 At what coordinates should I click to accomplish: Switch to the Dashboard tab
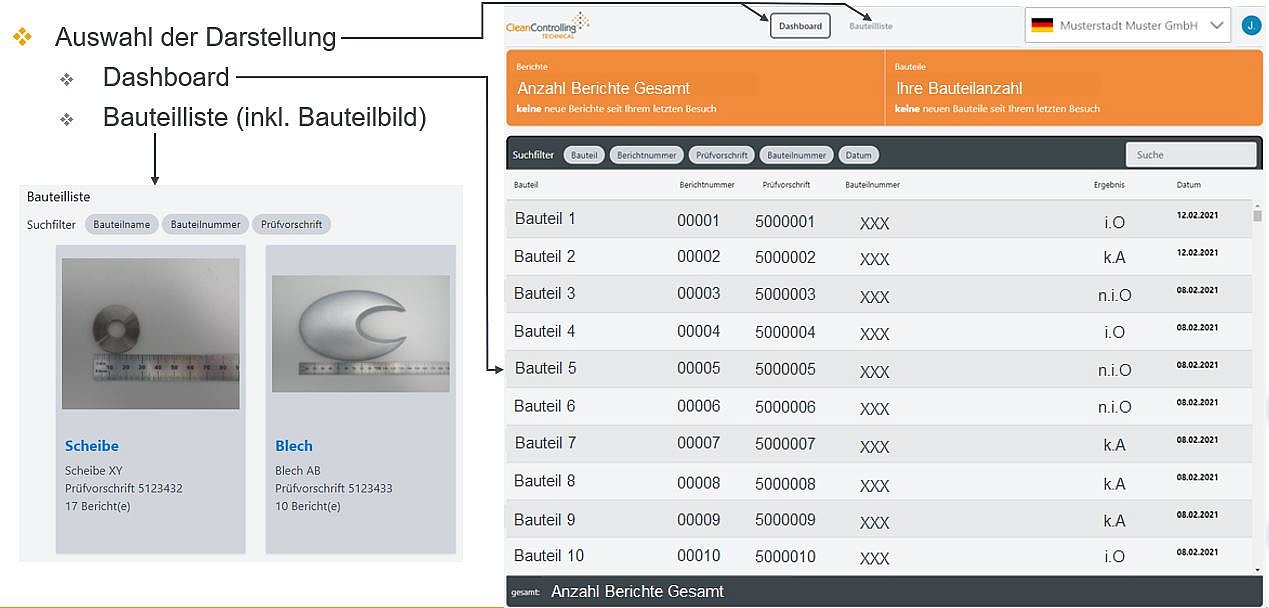click(800, 26)
